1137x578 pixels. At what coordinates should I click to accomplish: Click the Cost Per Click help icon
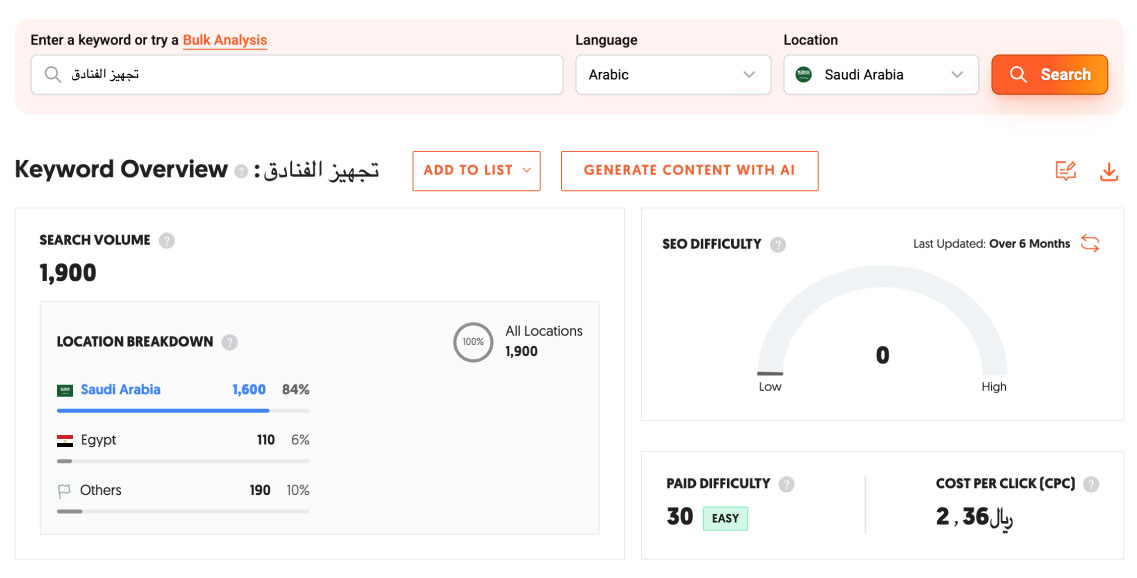1091,484
